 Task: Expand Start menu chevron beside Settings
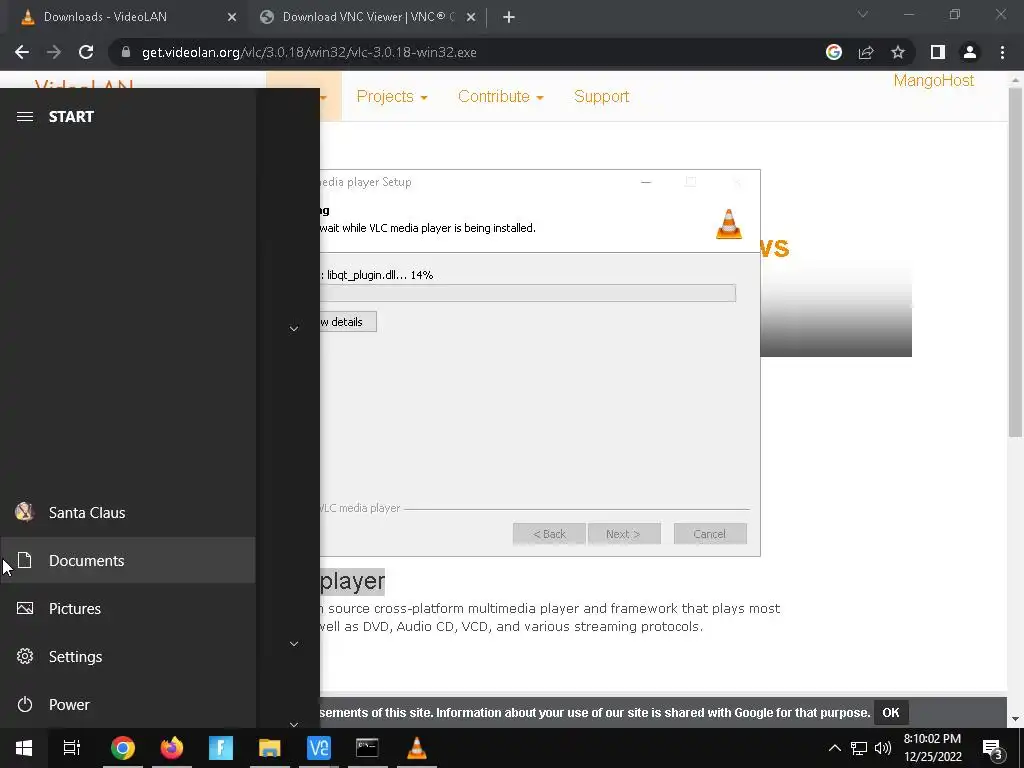coord(294,644)
